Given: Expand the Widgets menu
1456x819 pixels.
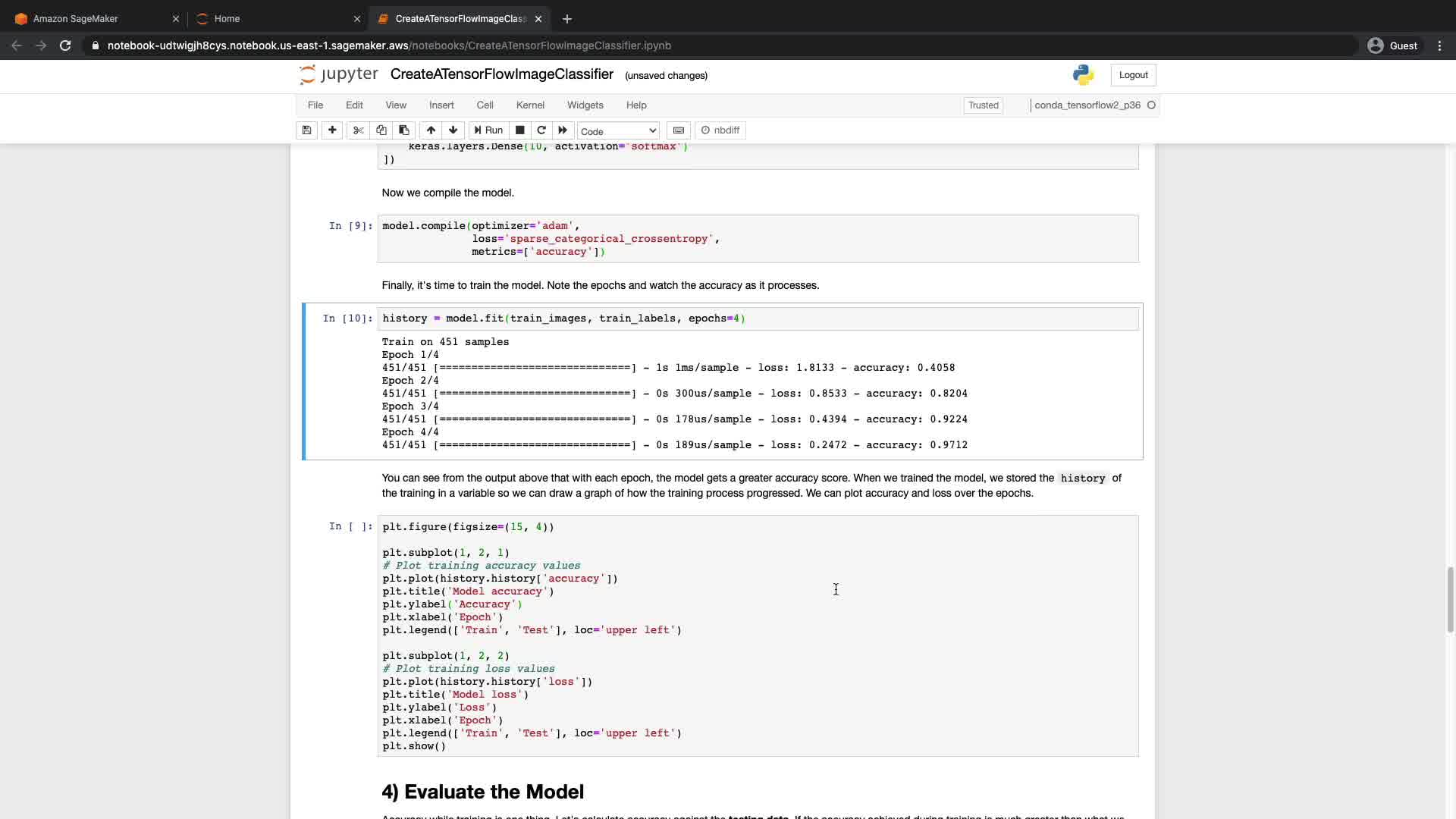Looking at the screenshot, I should (585, 105).
